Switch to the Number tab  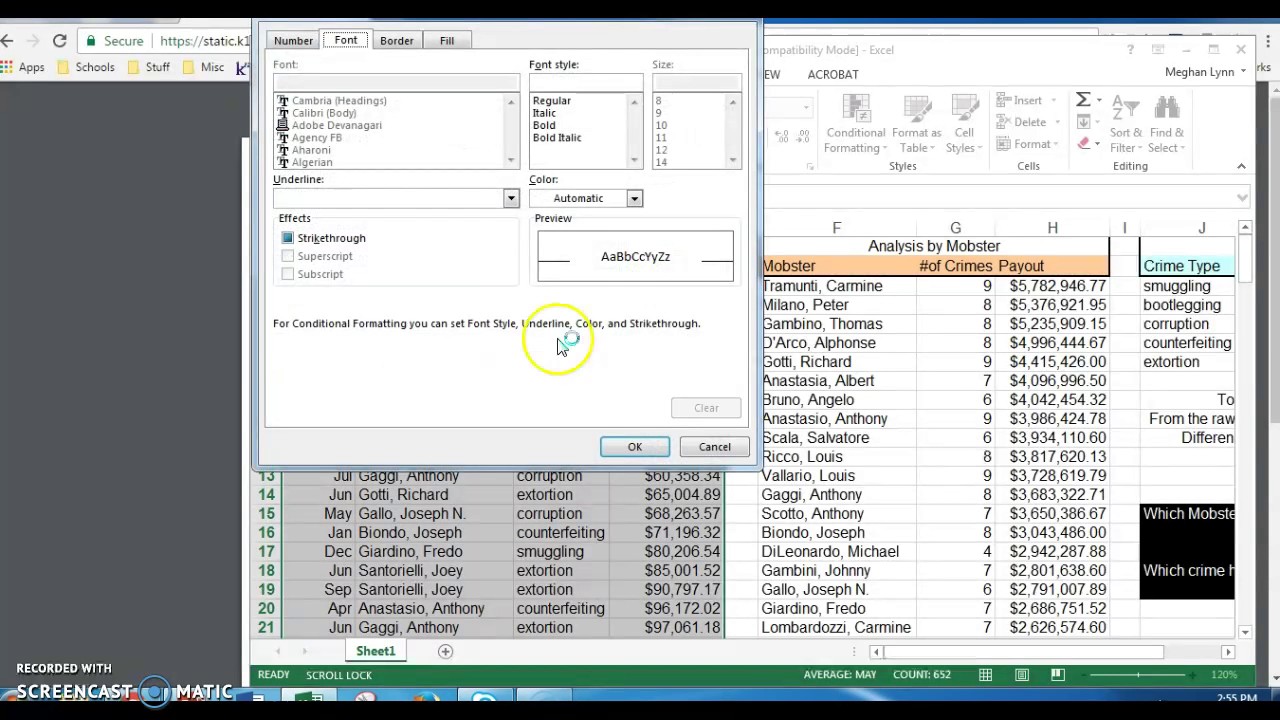pyautogui.click(x=293, y=41)
